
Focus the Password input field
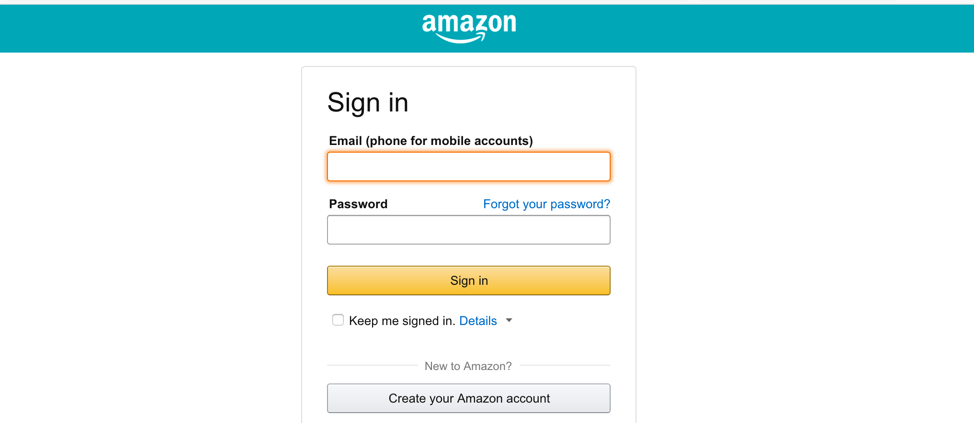pyautogui.click(x=469, y=230)
